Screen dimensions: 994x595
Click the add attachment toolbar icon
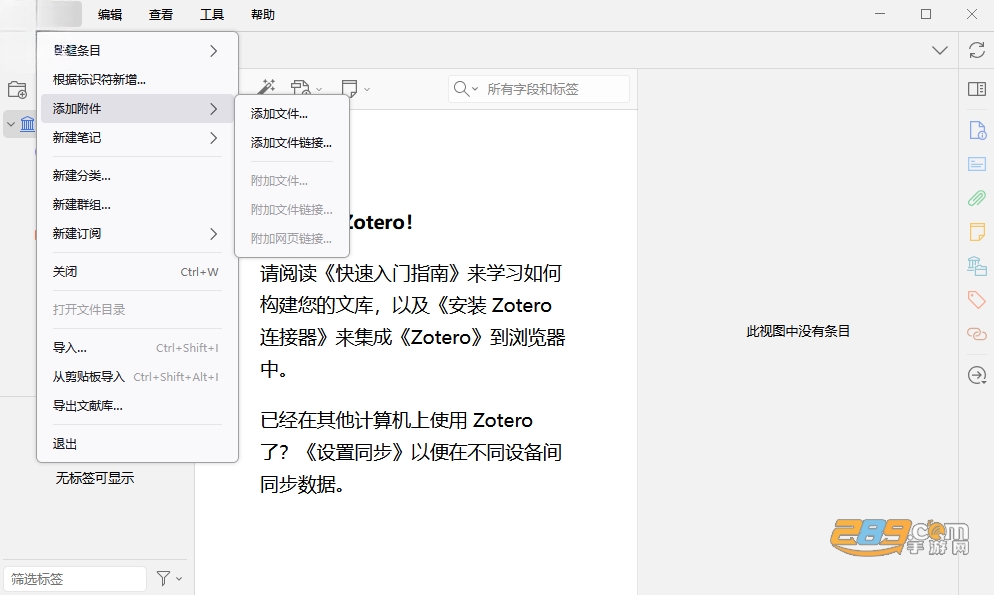click(x=300, y=87)
